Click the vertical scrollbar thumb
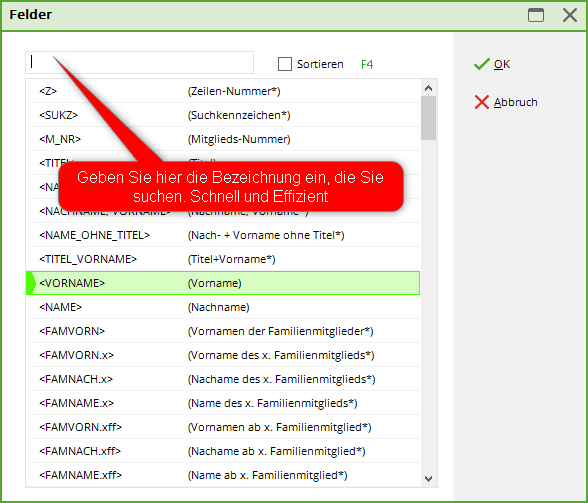Viewport: 588px width, 503px height. click(x=428, y=118)
